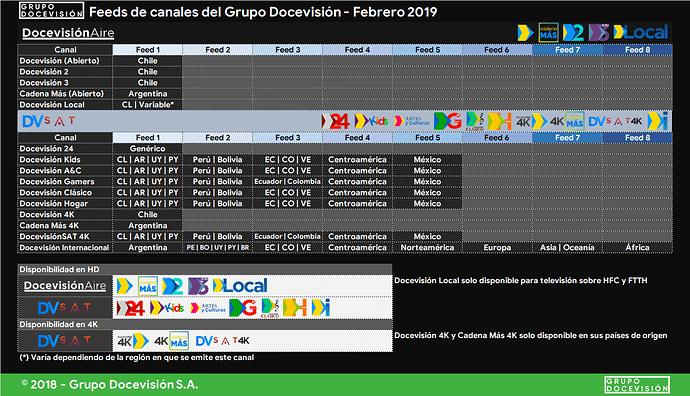Click the CL | Variable* cell for Docevisión Local
This screenshot has height=396, width=690.
pos(147,105)
